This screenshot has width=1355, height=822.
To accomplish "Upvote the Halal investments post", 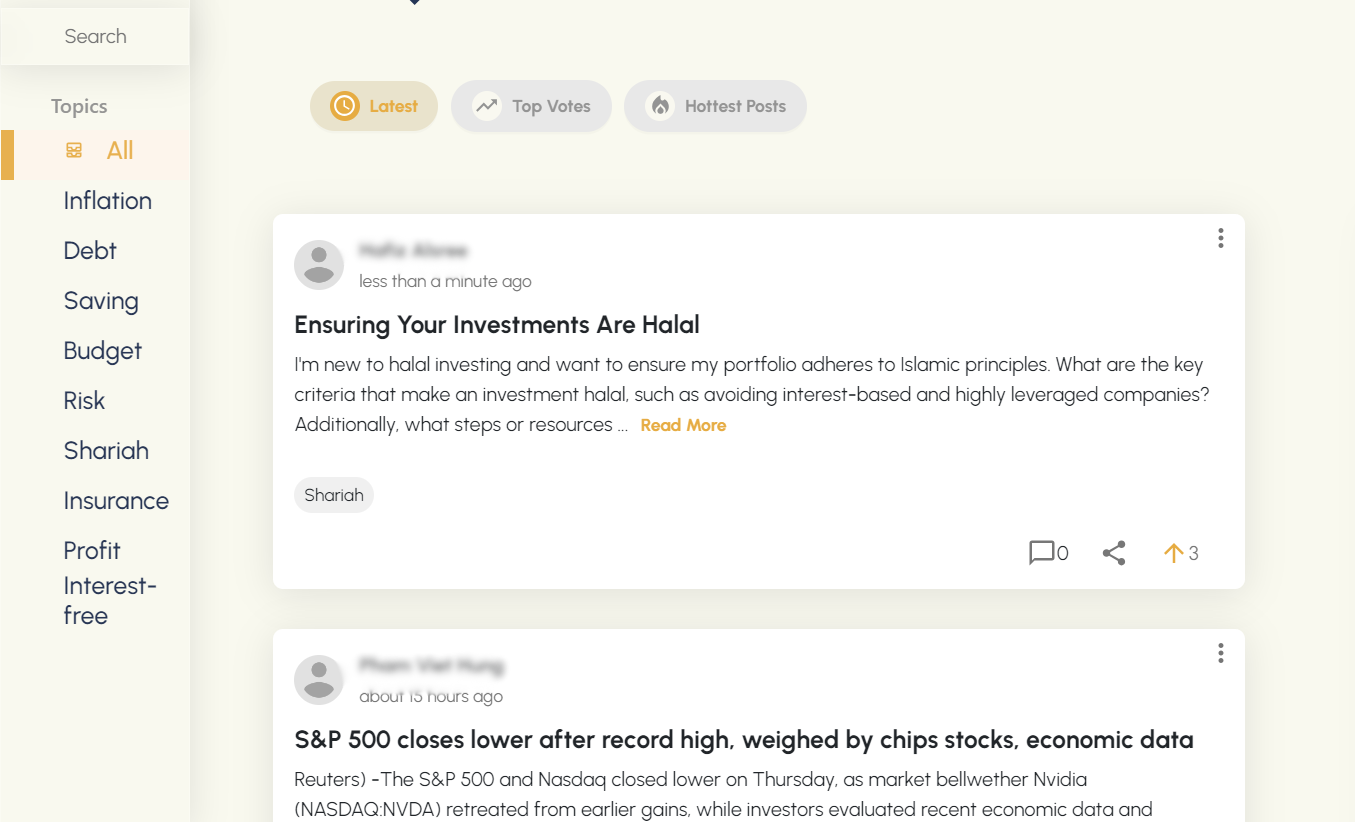I will [1174, 553].
